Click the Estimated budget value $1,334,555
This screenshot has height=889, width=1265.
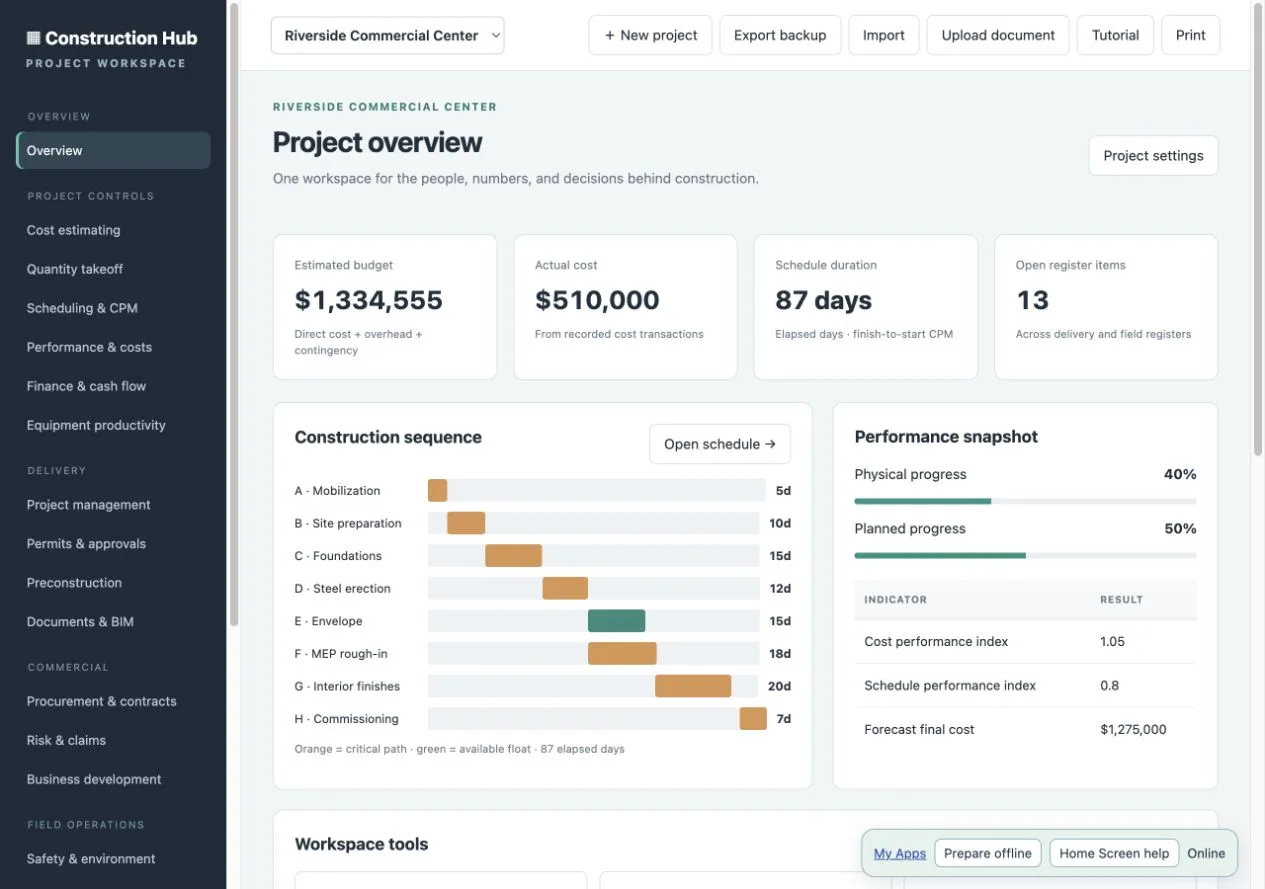[368, 300]
